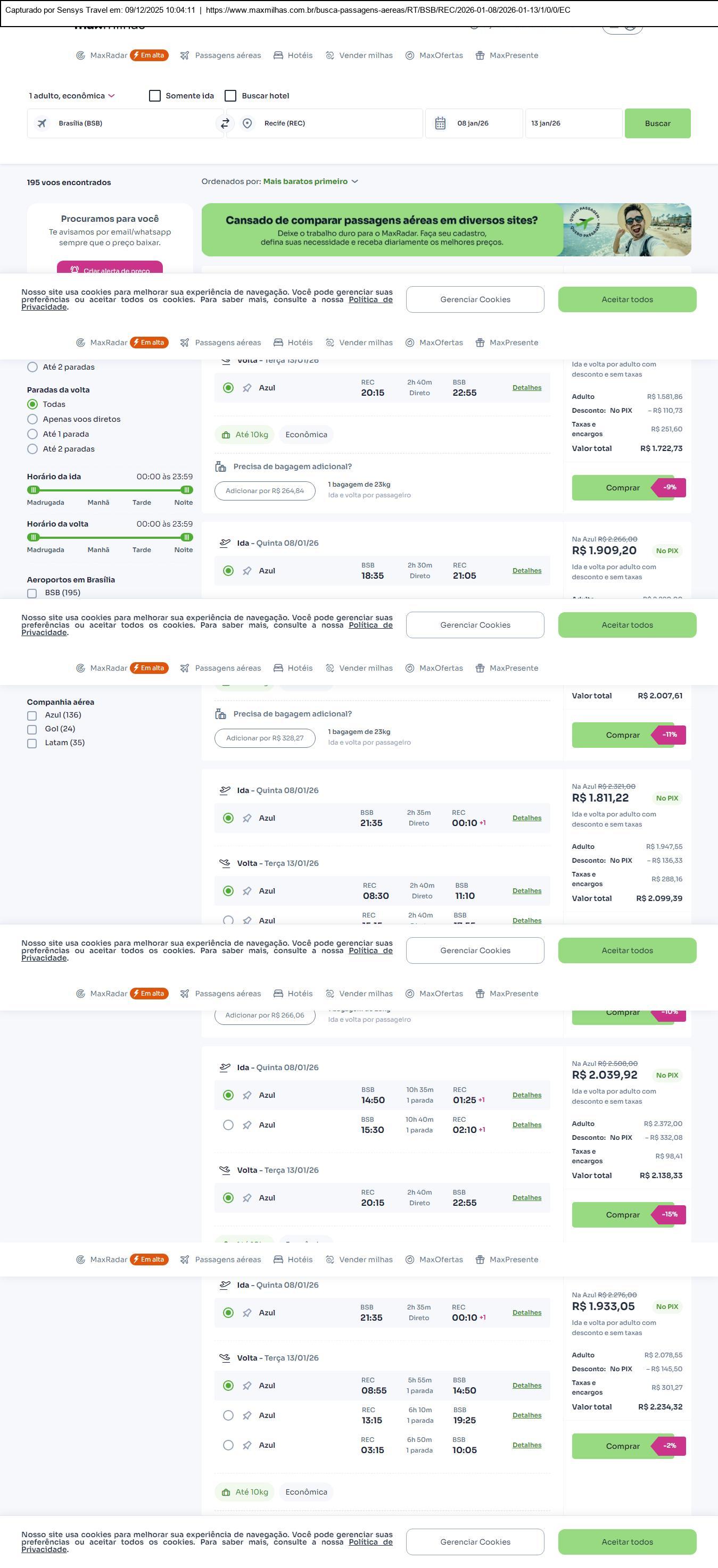Viewport: 718px width, 1568px height.
Task: Pin the Azul 18:35 BSB departure flight
Action: tap(247, 571)
